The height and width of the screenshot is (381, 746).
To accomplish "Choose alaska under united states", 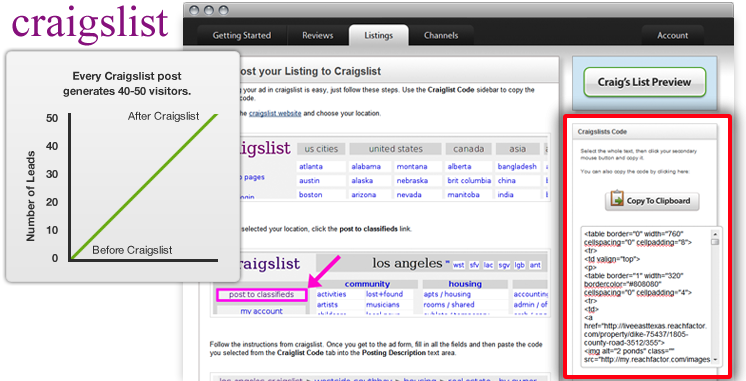I will click(x=363, y=181).
